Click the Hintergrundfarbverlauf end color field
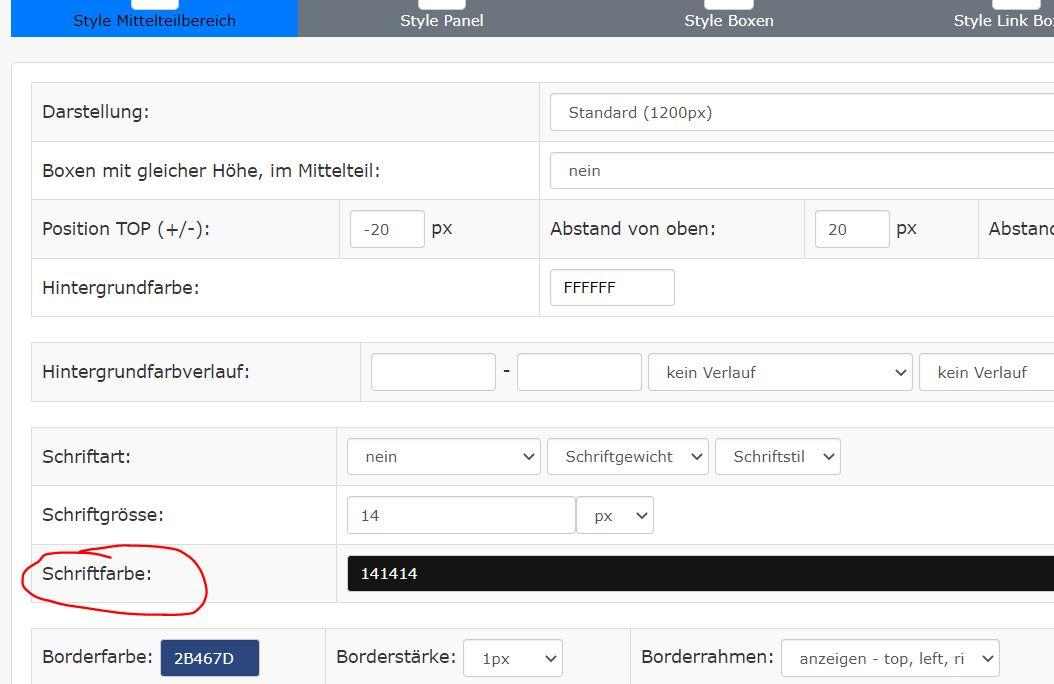Viewport: 1054px width, 684px height. [x=579, y=372]
